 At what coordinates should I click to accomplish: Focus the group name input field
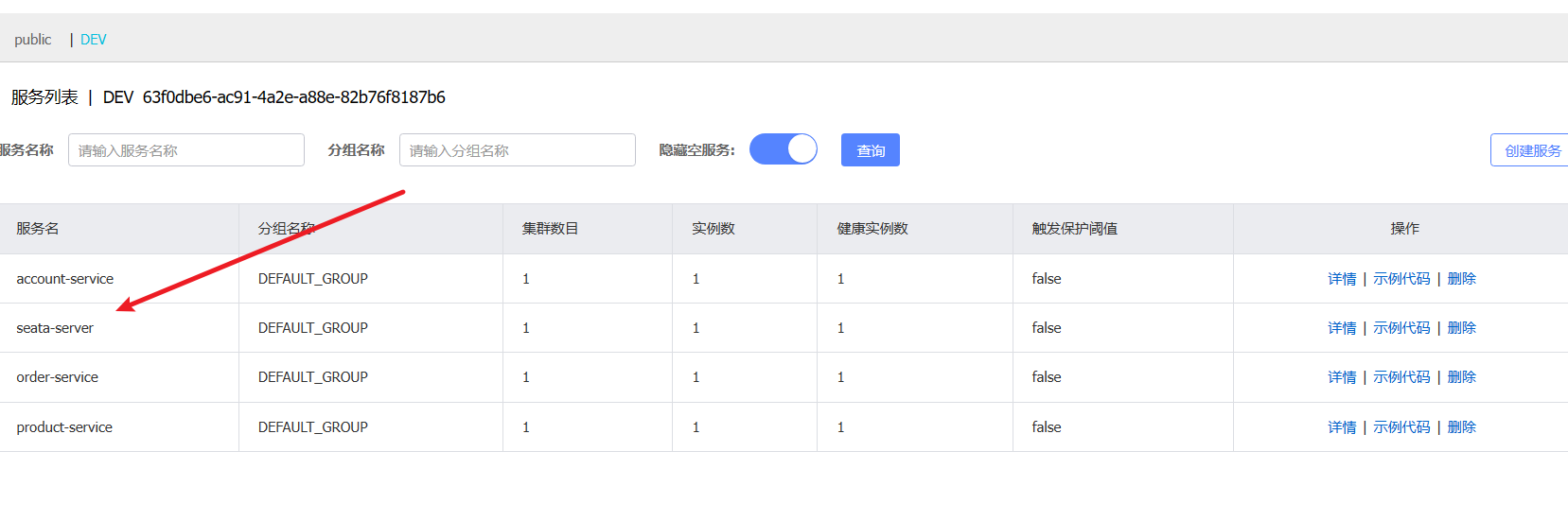(517, 150)
